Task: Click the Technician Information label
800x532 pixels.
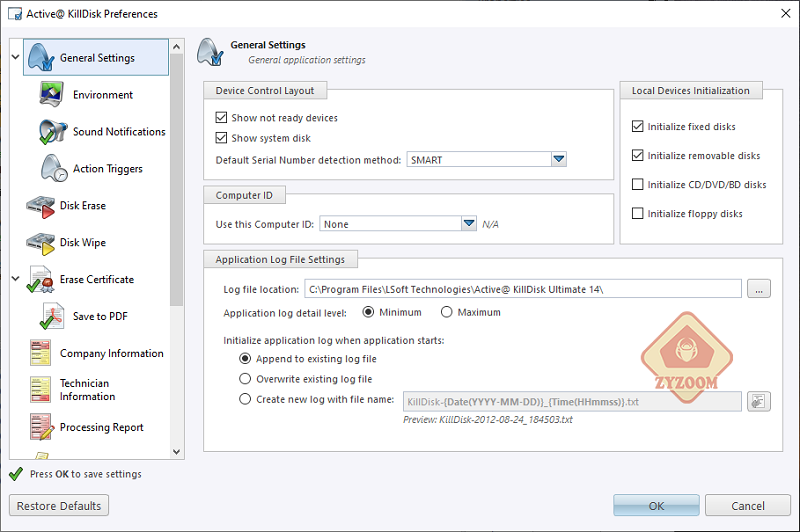Action: (x=87, y=390)
